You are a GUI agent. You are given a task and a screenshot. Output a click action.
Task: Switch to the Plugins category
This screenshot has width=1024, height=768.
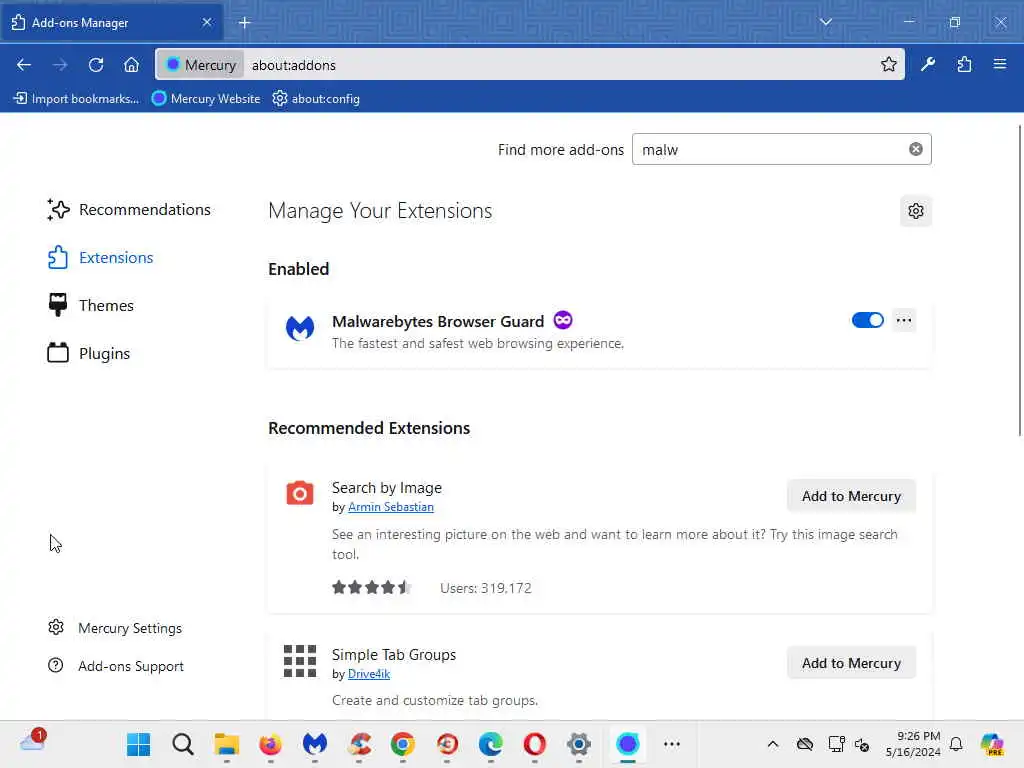(x=89, y=353)
